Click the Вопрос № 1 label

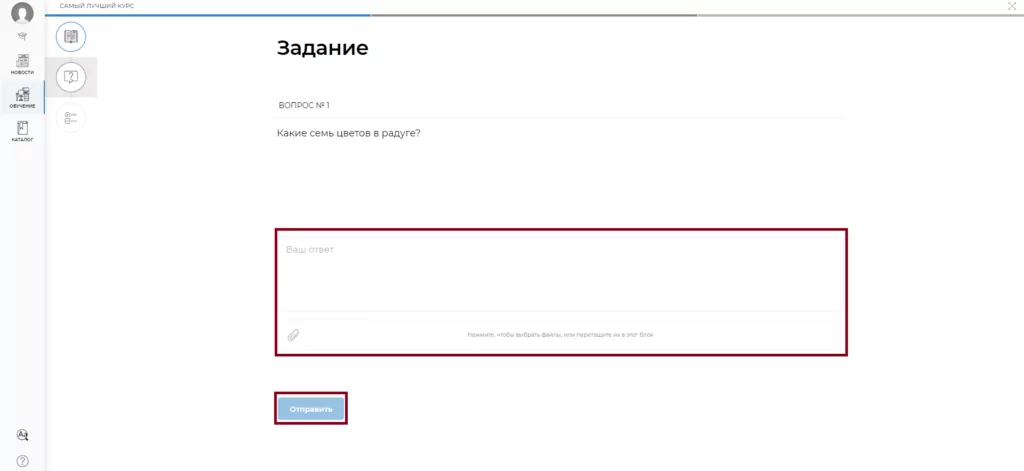304,105
